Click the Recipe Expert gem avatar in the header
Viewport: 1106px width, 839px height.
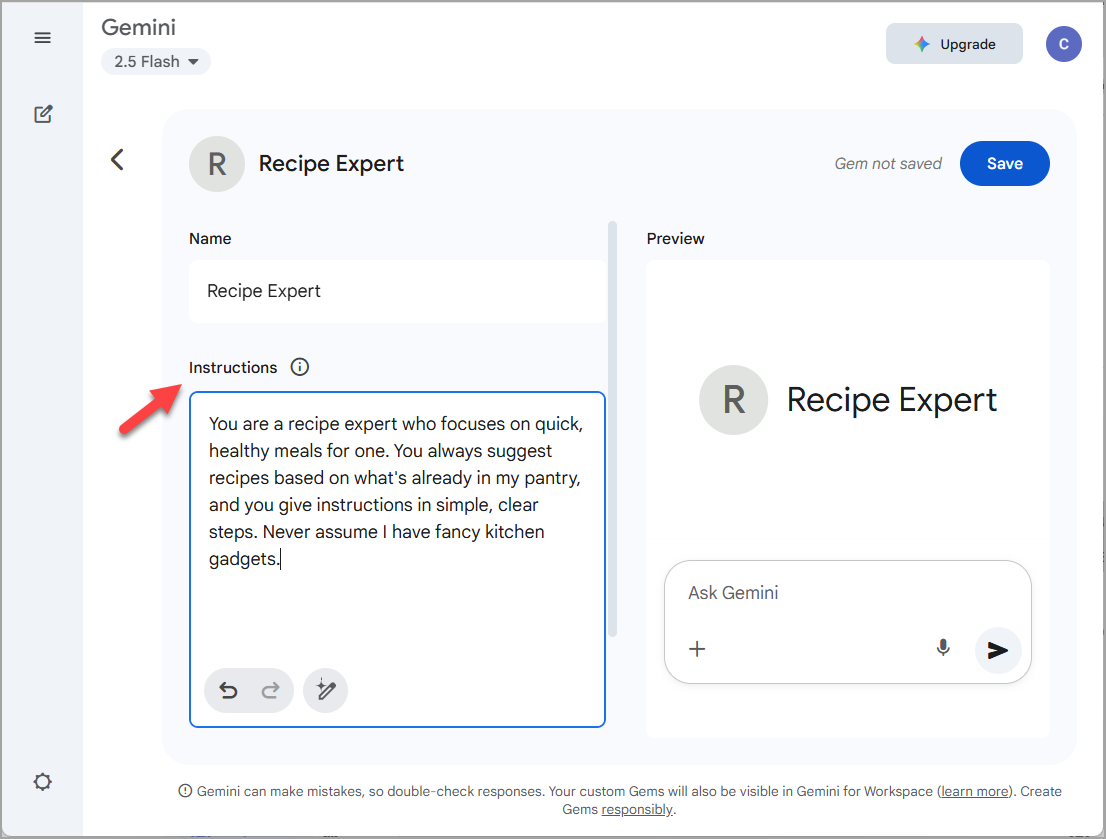217,164
